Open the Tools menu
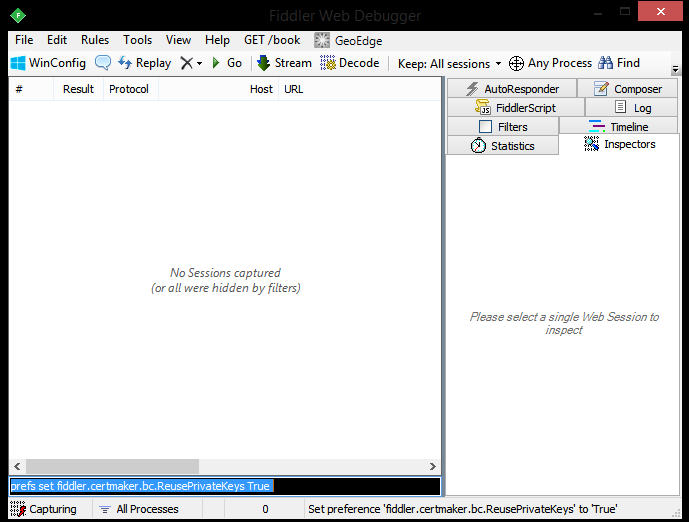 point(138,40)
